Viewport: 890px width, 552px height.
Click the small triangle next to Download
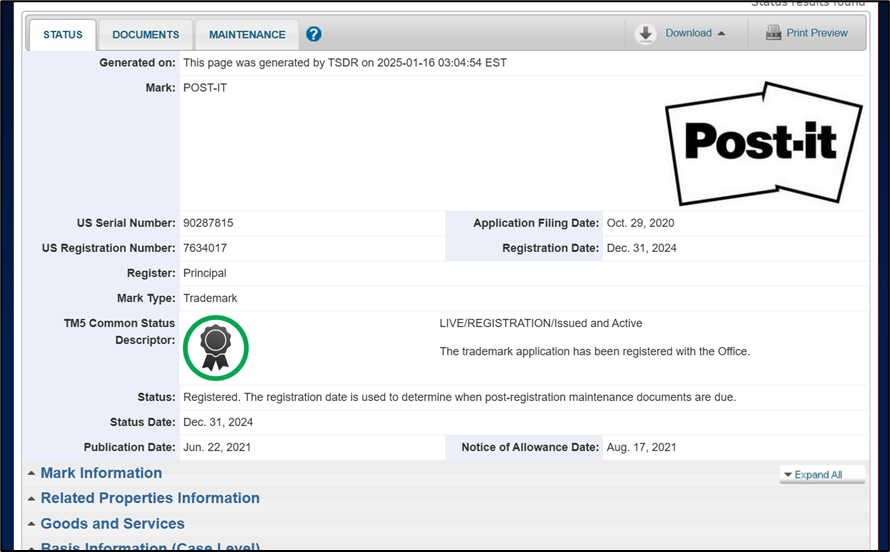(721, 33)
